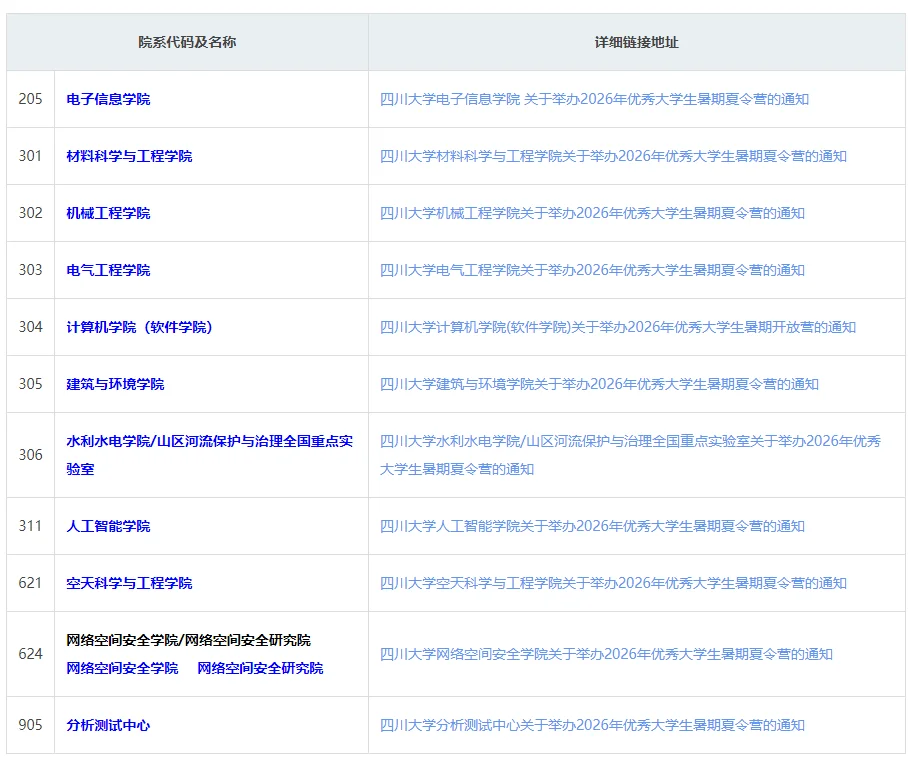Select department code 621 cell
The width and height of the screenshot is (911, 759).
(30, 583)
